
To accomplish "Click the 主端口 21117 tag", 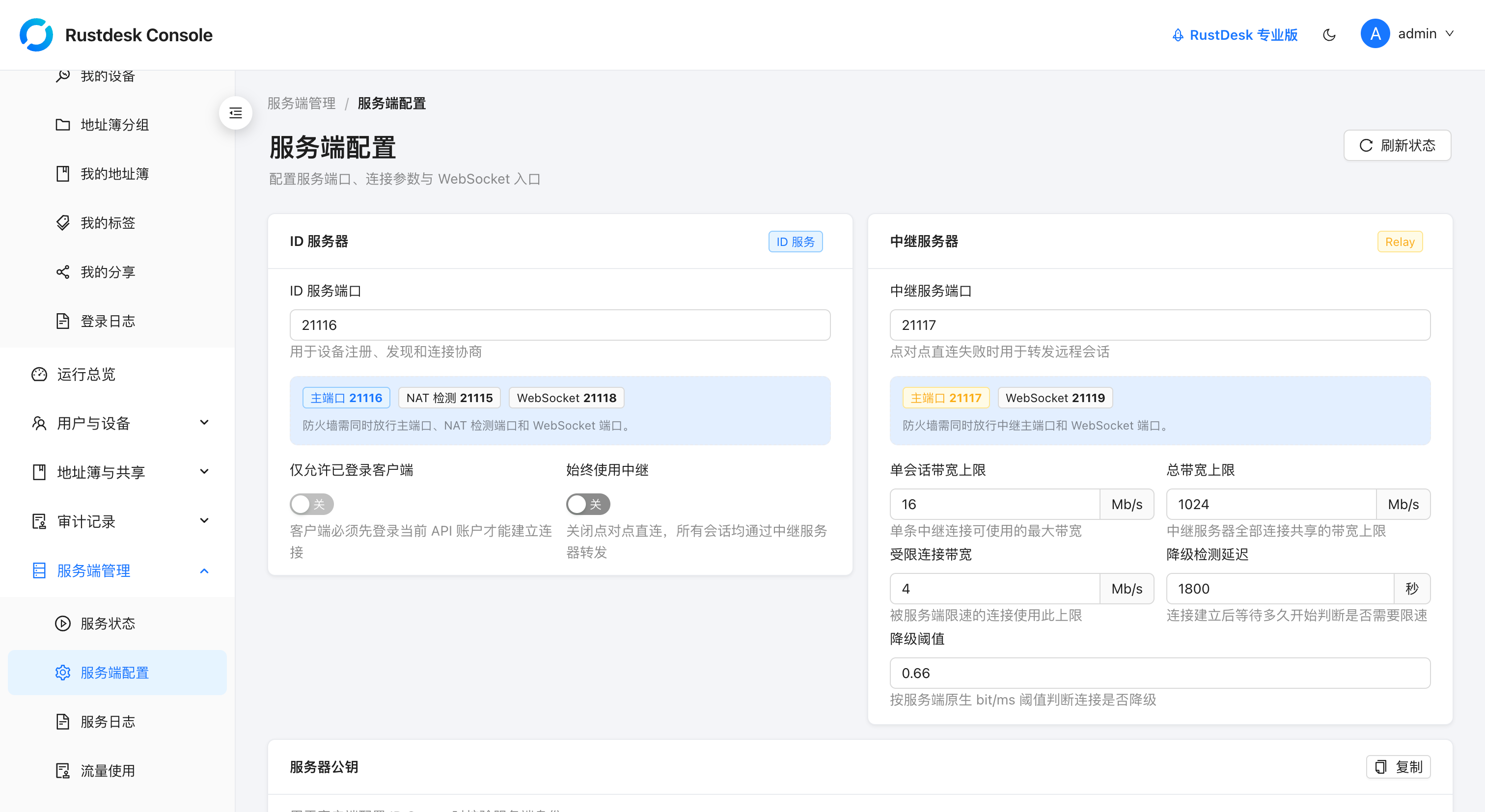I will point(946,398).
